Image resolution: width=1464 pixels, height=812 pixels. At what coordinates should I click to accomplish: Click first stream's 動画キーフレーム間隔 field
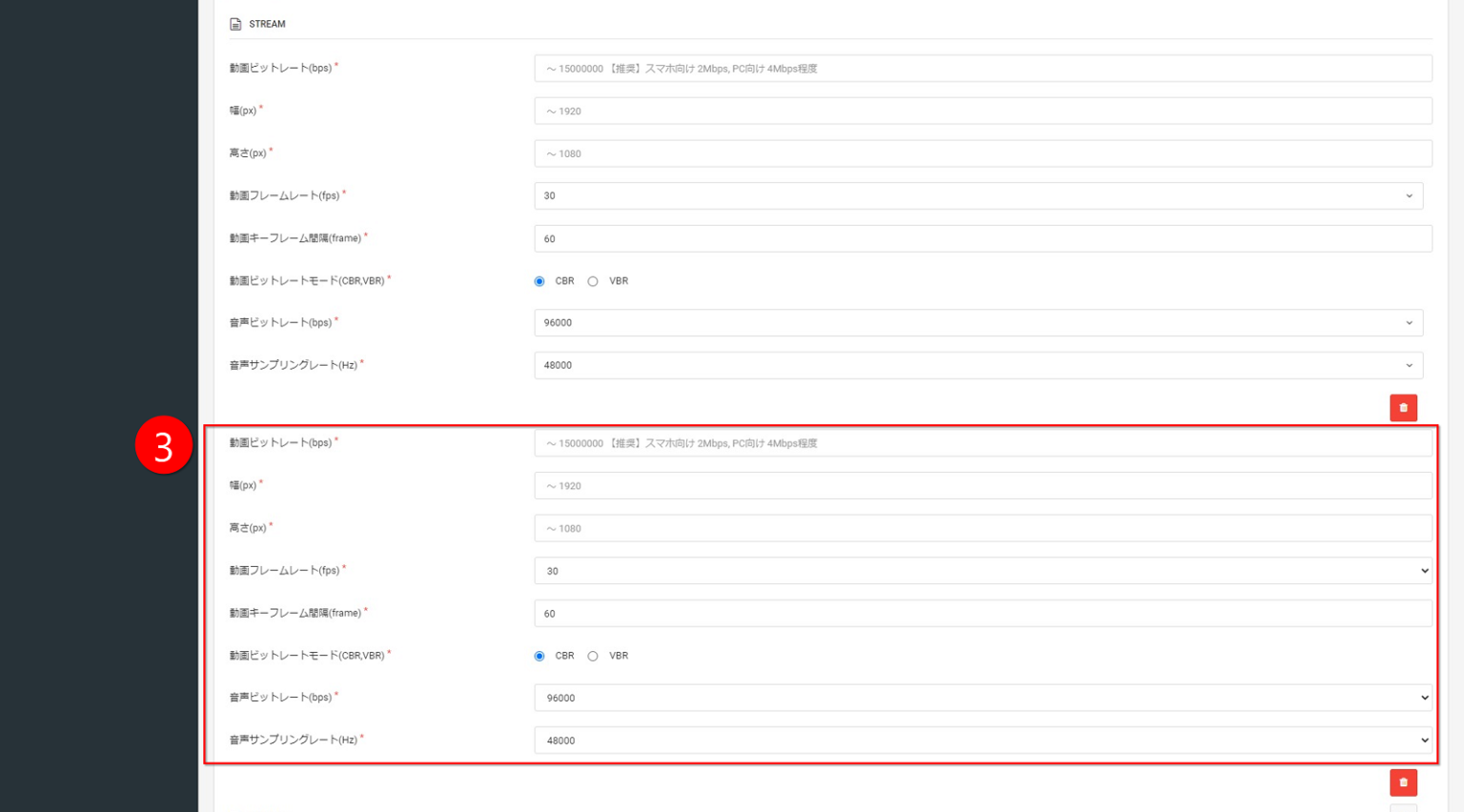982,238
